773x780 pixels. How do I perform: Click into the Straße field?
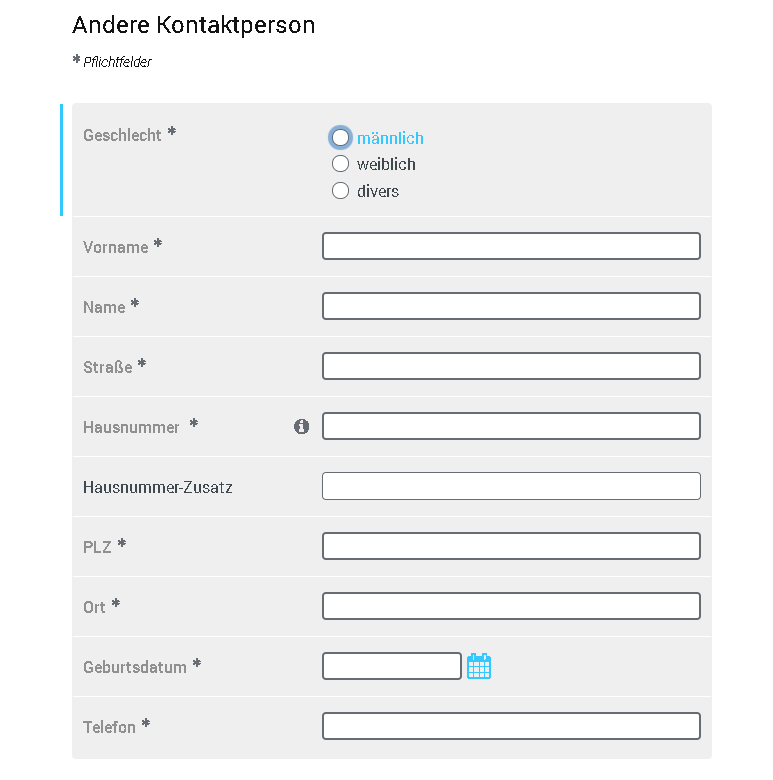point(511,366)
